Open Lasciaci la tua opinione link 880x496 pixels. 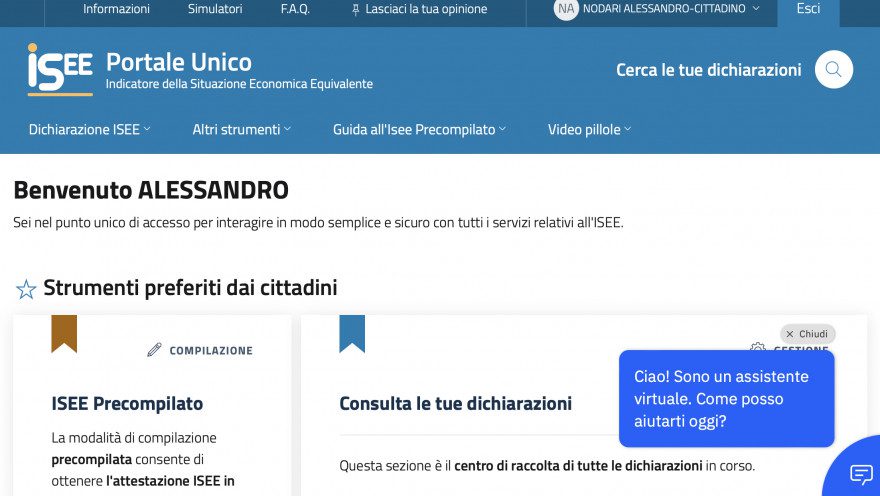tap(426, 9)
